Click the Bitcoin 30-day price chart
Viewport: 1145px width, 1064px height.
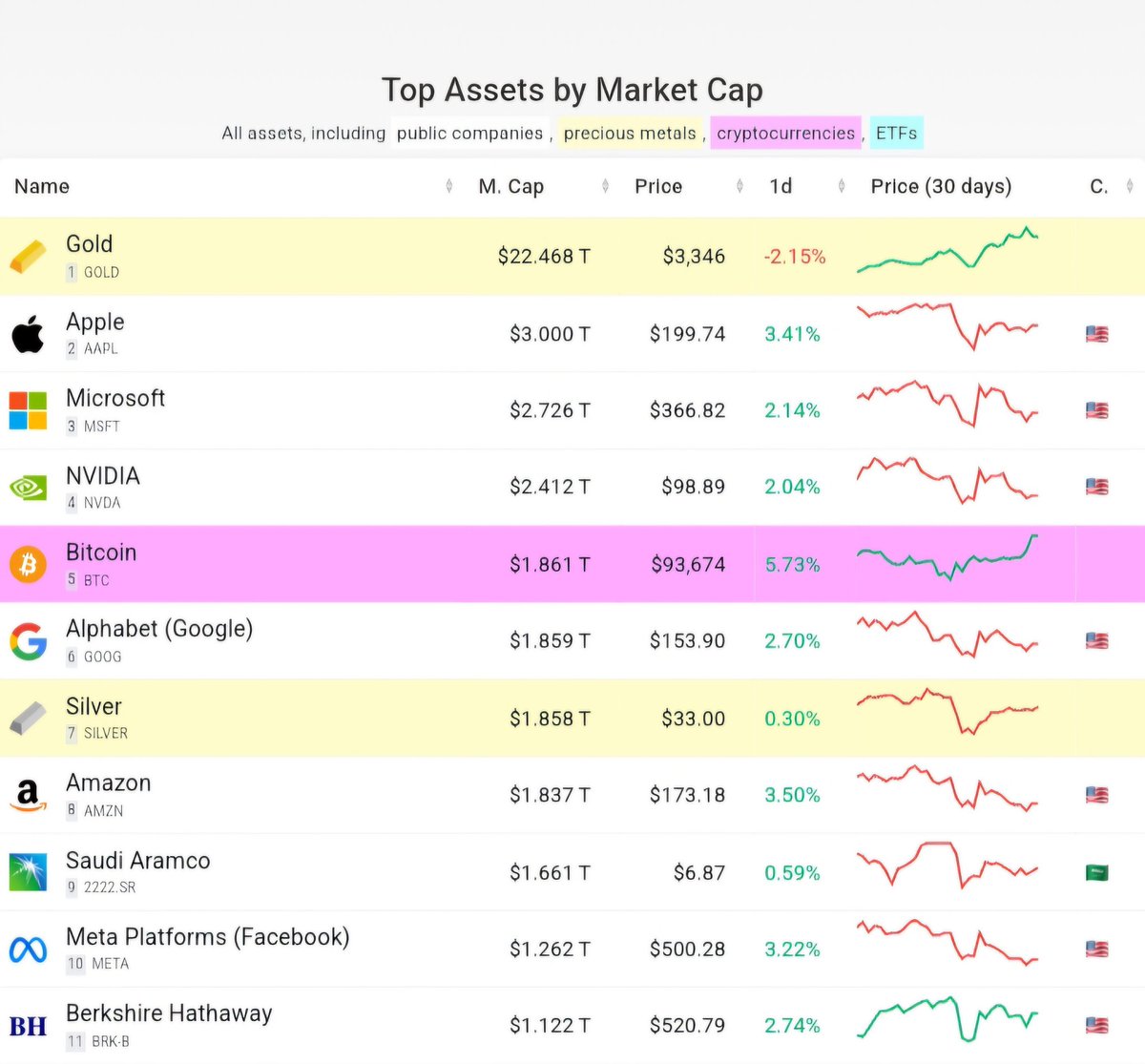coord(947,557)
